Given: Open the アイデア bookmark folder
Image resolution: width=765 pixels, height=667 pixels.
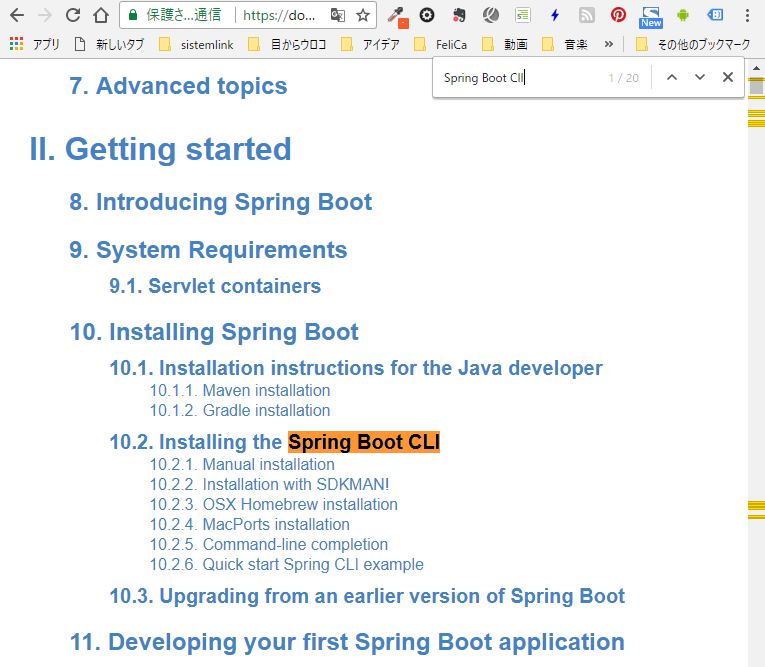Looking at the screenshot, I should [x=370, y=44].
